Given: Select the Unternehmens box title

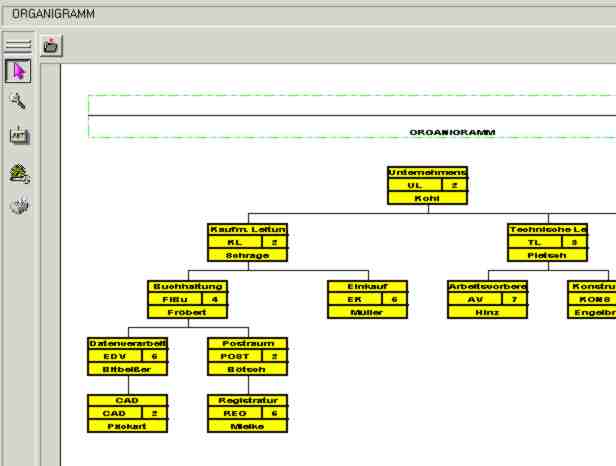Looking at the screenshot, I should [x=427, y=172].
